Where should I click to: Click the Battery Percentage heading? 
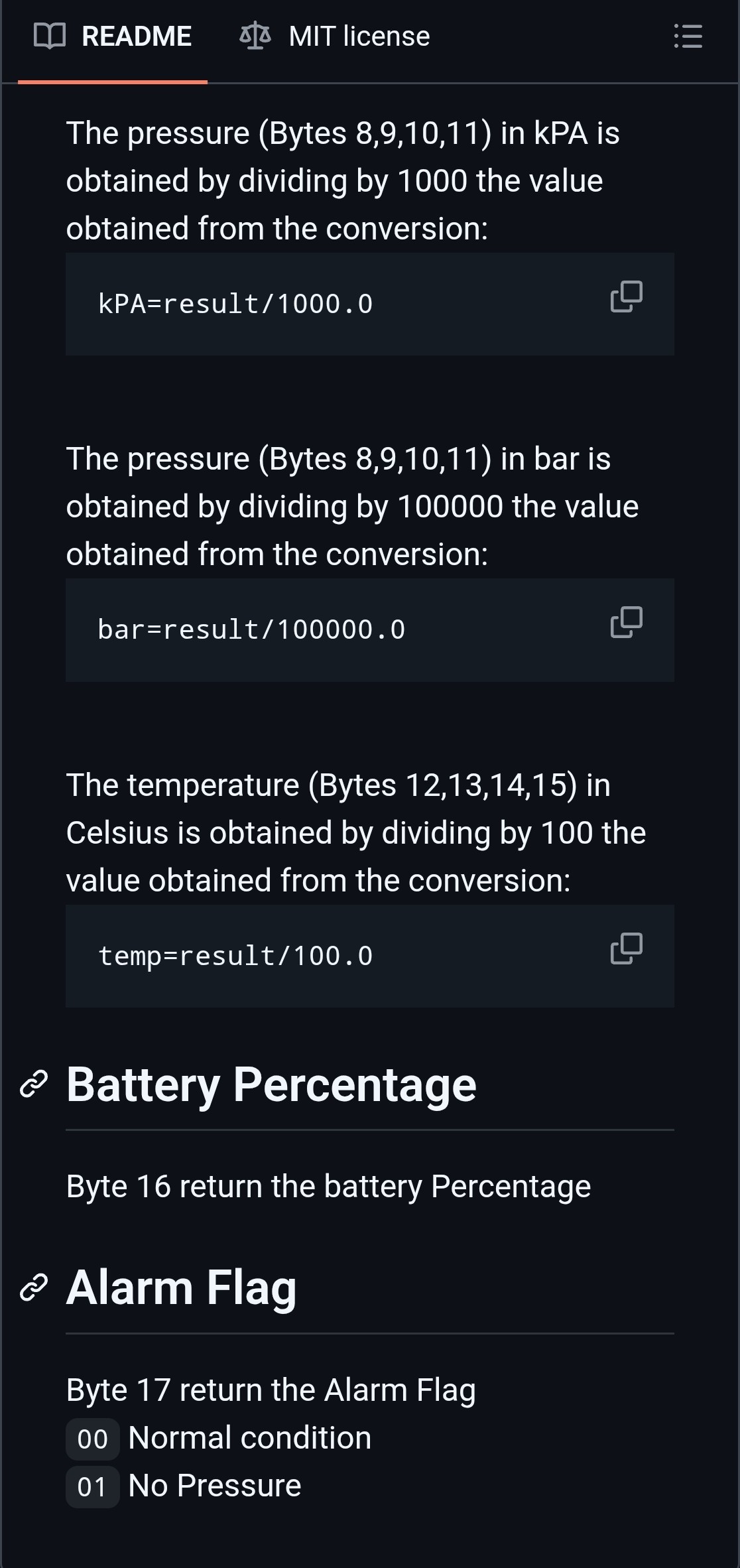[271, 1085]
